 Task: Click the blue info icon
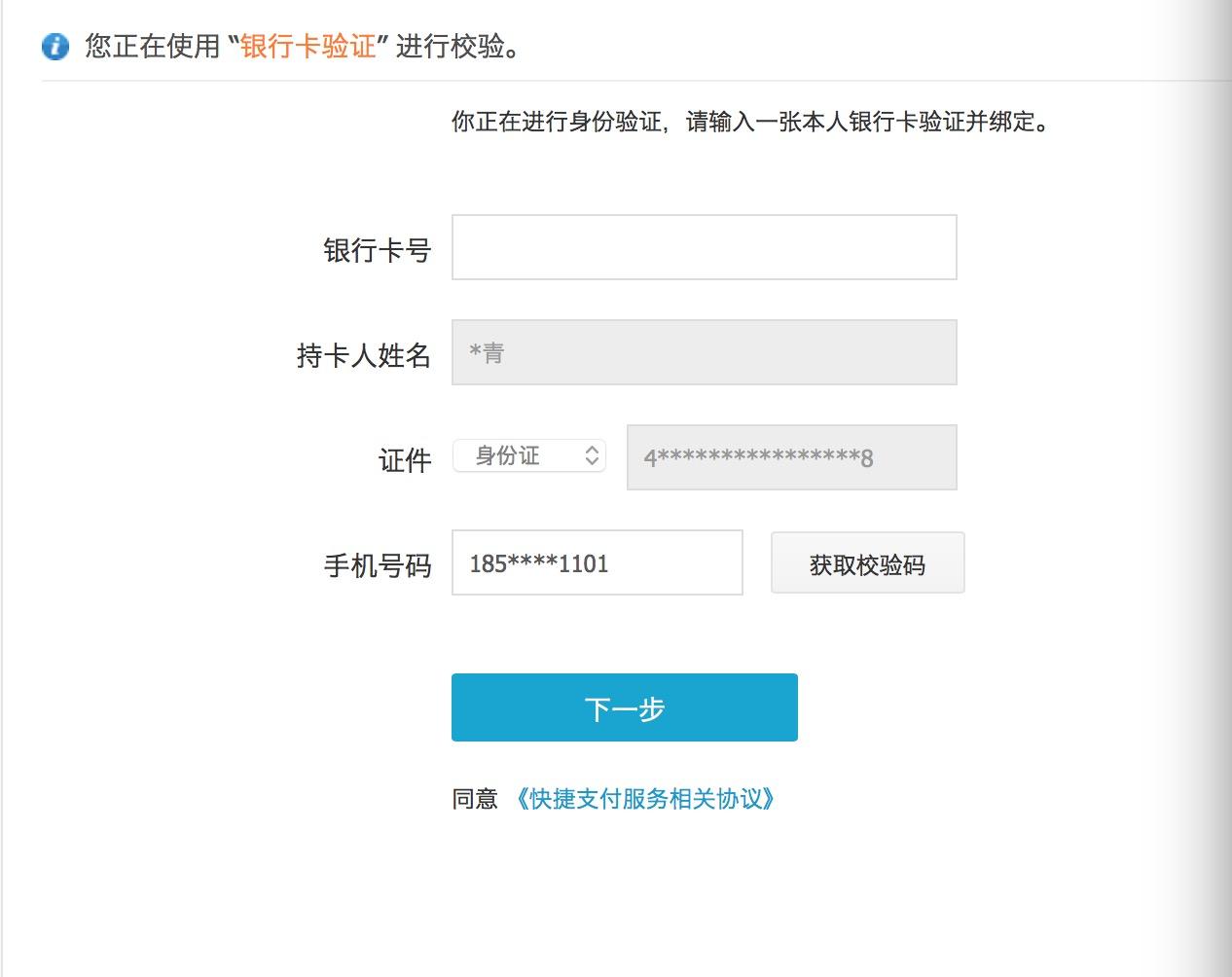coord(55,47)
